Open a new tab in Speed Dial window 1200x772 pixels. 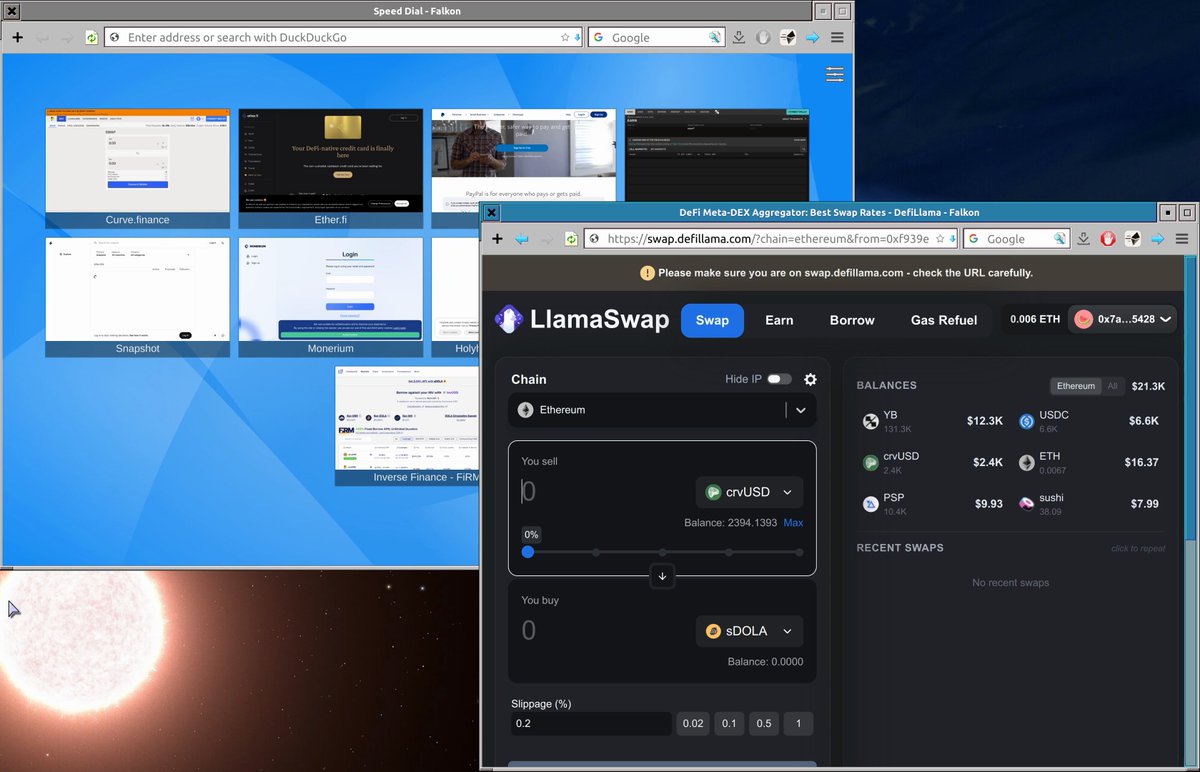click(17, 37)
